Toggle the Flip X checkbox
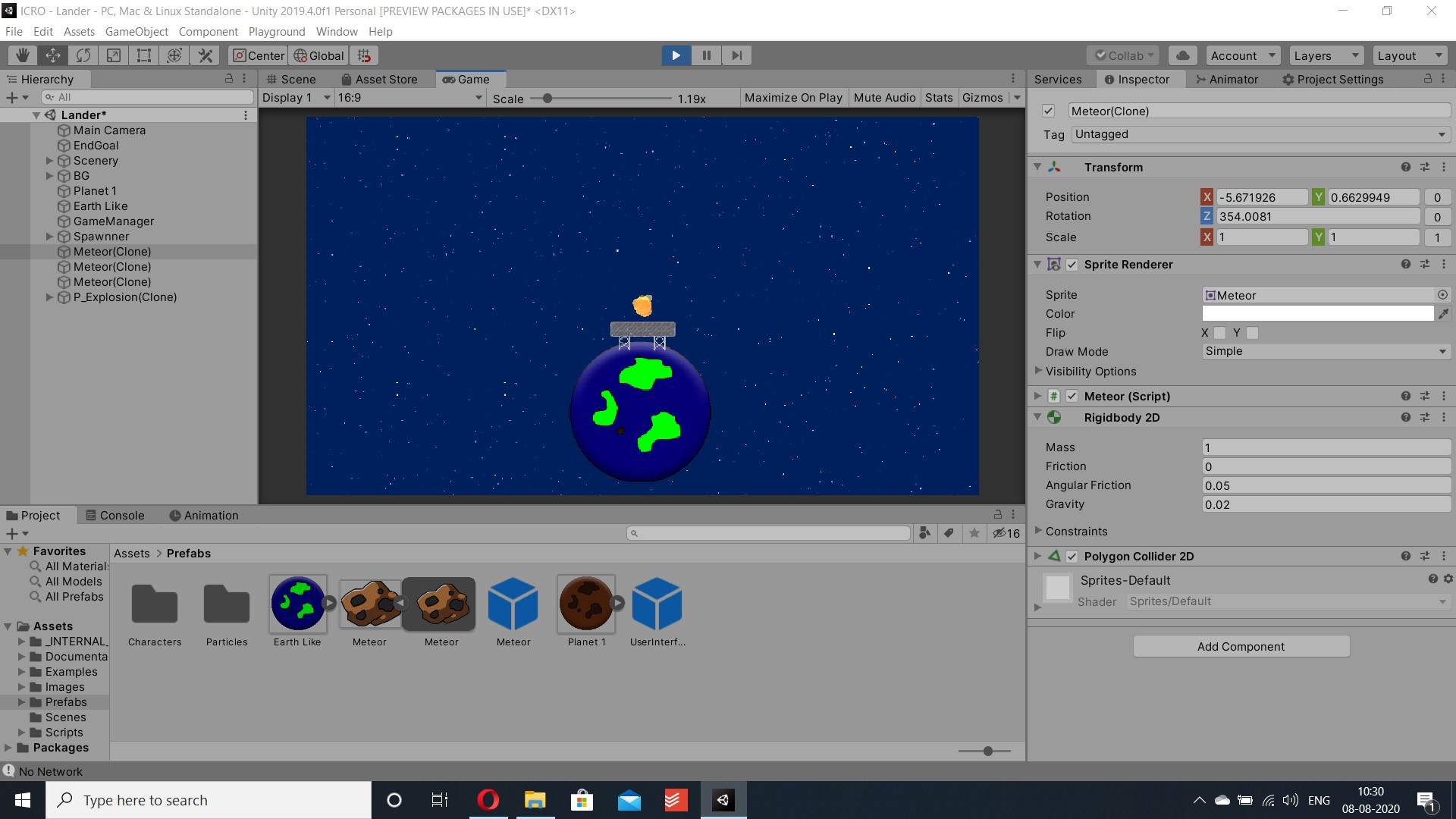Viewport: 1456px width, 819px height. pyautogui.click(x=1219, y=333)
